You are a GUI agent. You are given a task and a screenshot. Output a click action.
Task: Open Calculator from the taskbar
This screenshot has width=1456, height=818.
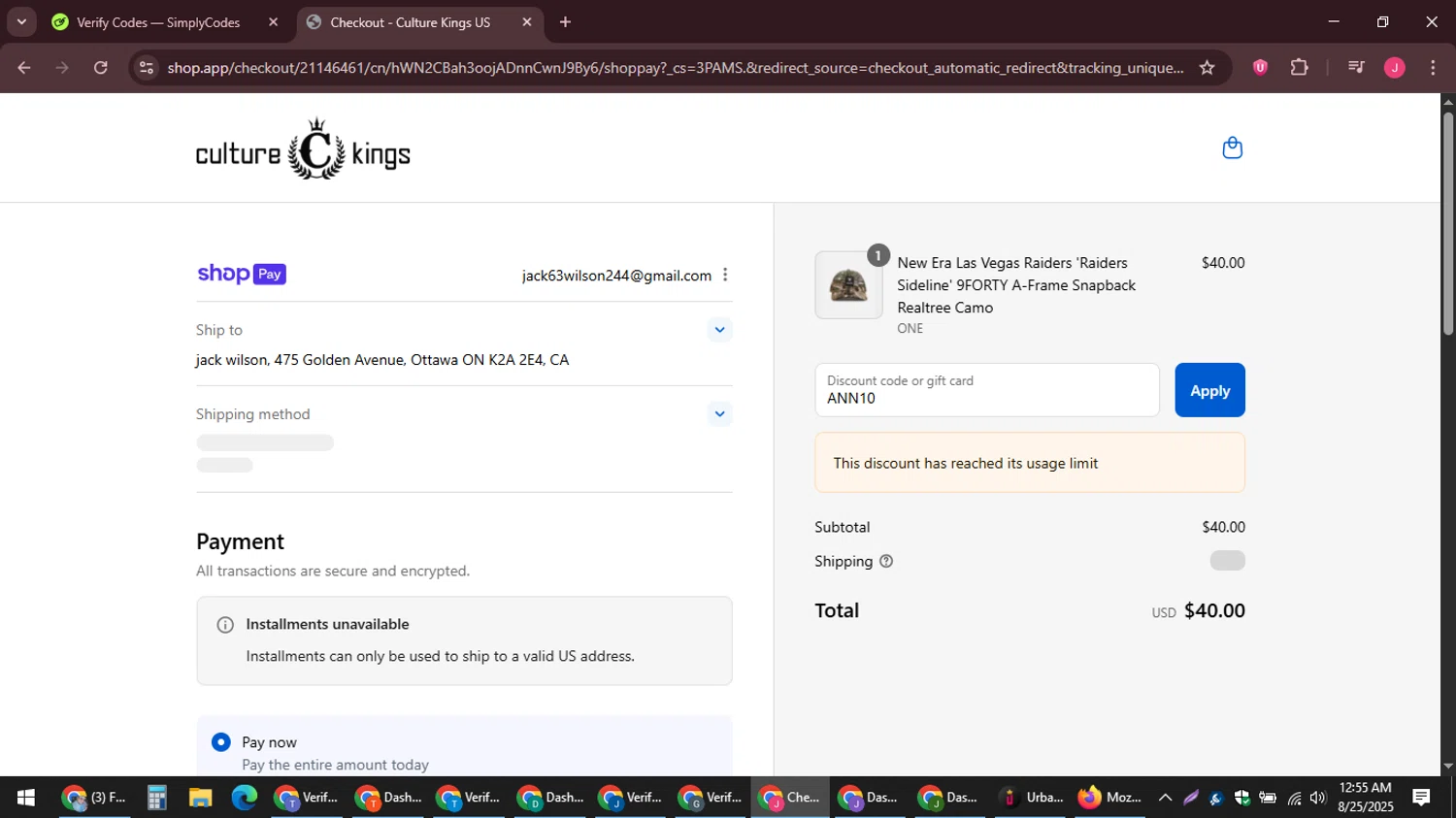click(156, 798)
